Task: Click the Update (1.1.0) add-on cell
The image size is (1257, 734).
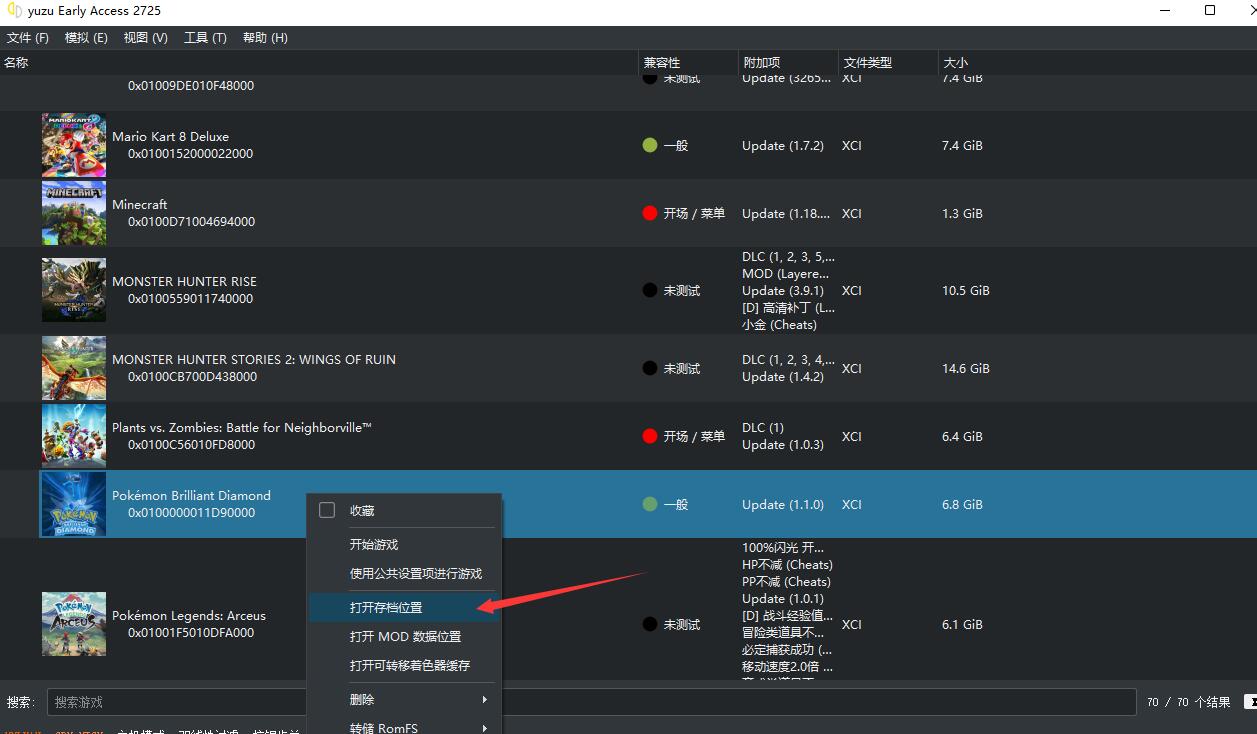Action: click(783, 505)
